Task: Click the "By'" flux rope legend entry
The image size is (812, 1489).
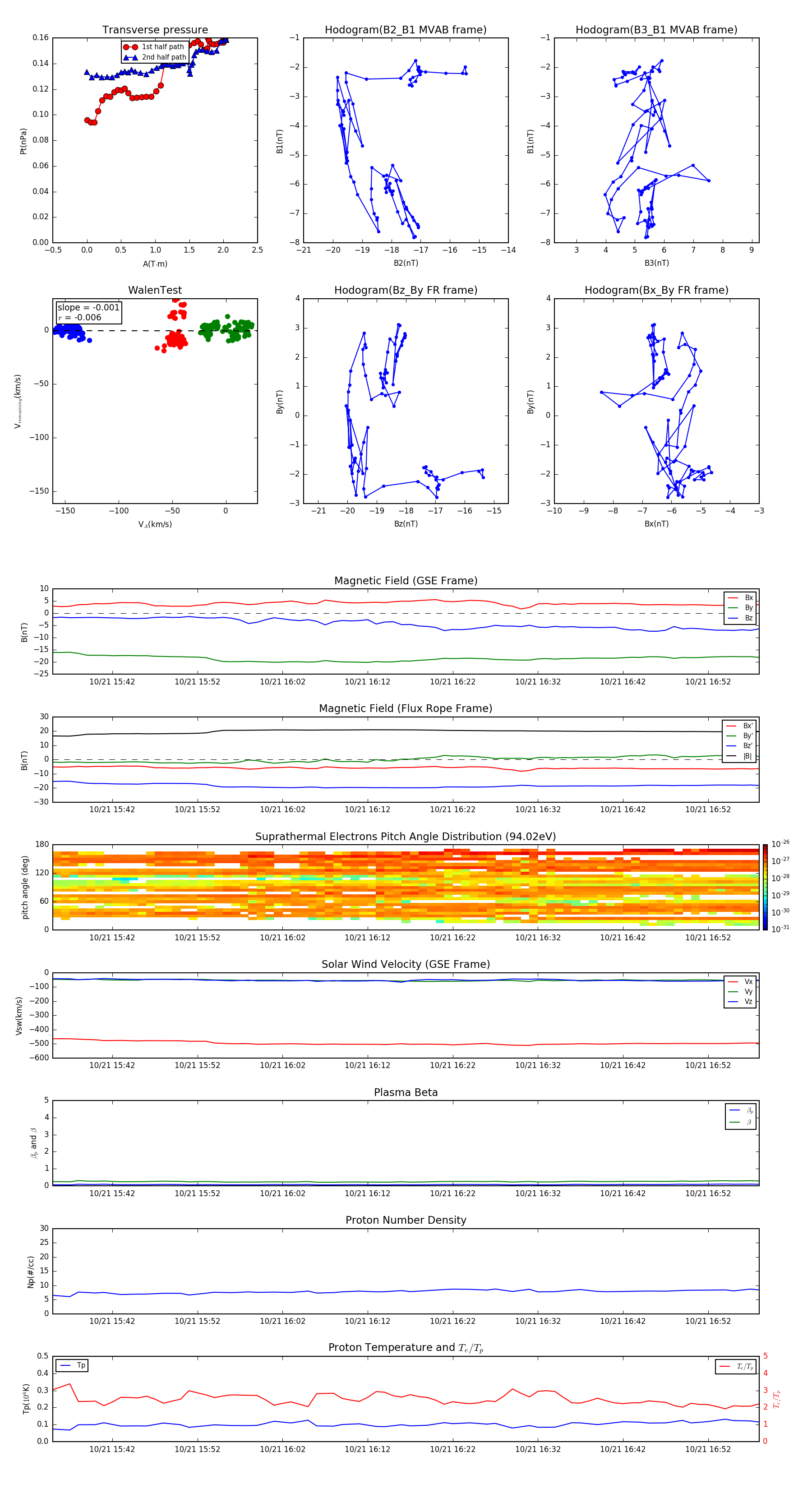Action: pyautogui.click(x=739, y=736)
